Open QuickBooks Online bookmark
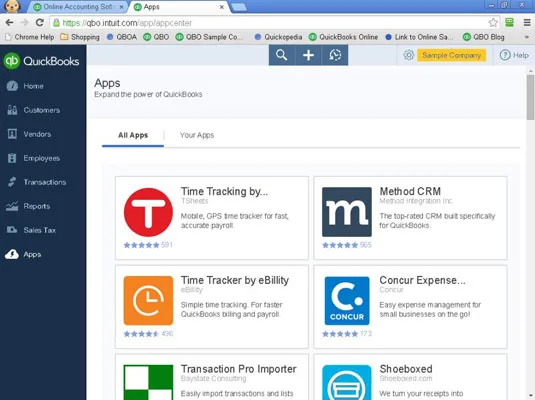Image resolution: width=535 pixels, height=400 pixels. 343,37
